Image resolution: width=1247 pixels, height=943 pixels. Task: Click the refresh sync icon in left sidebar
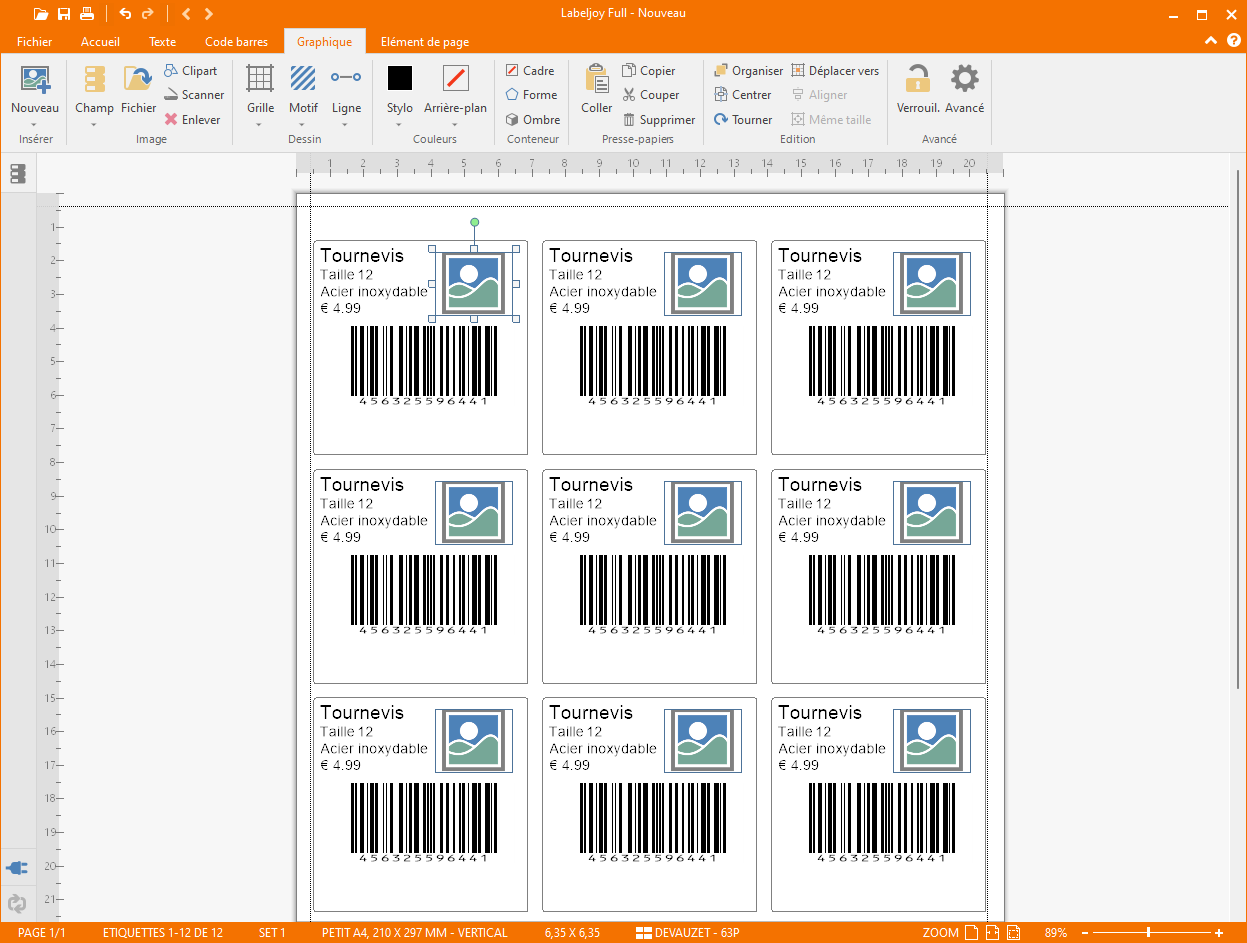pos(17,904)
